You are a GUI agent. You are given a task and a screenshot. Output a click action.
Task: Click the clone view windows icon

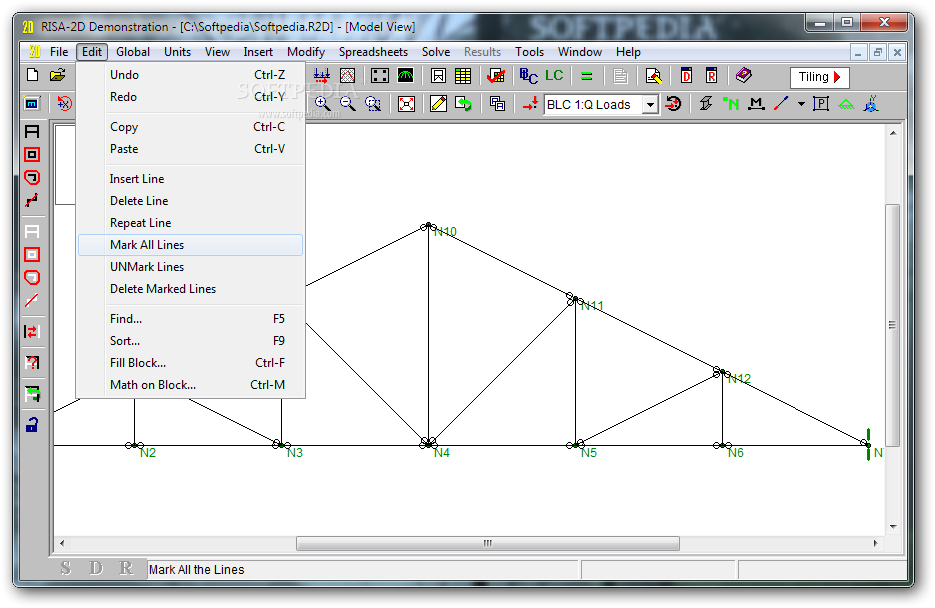pyautogui.click(x=497, y=104)
